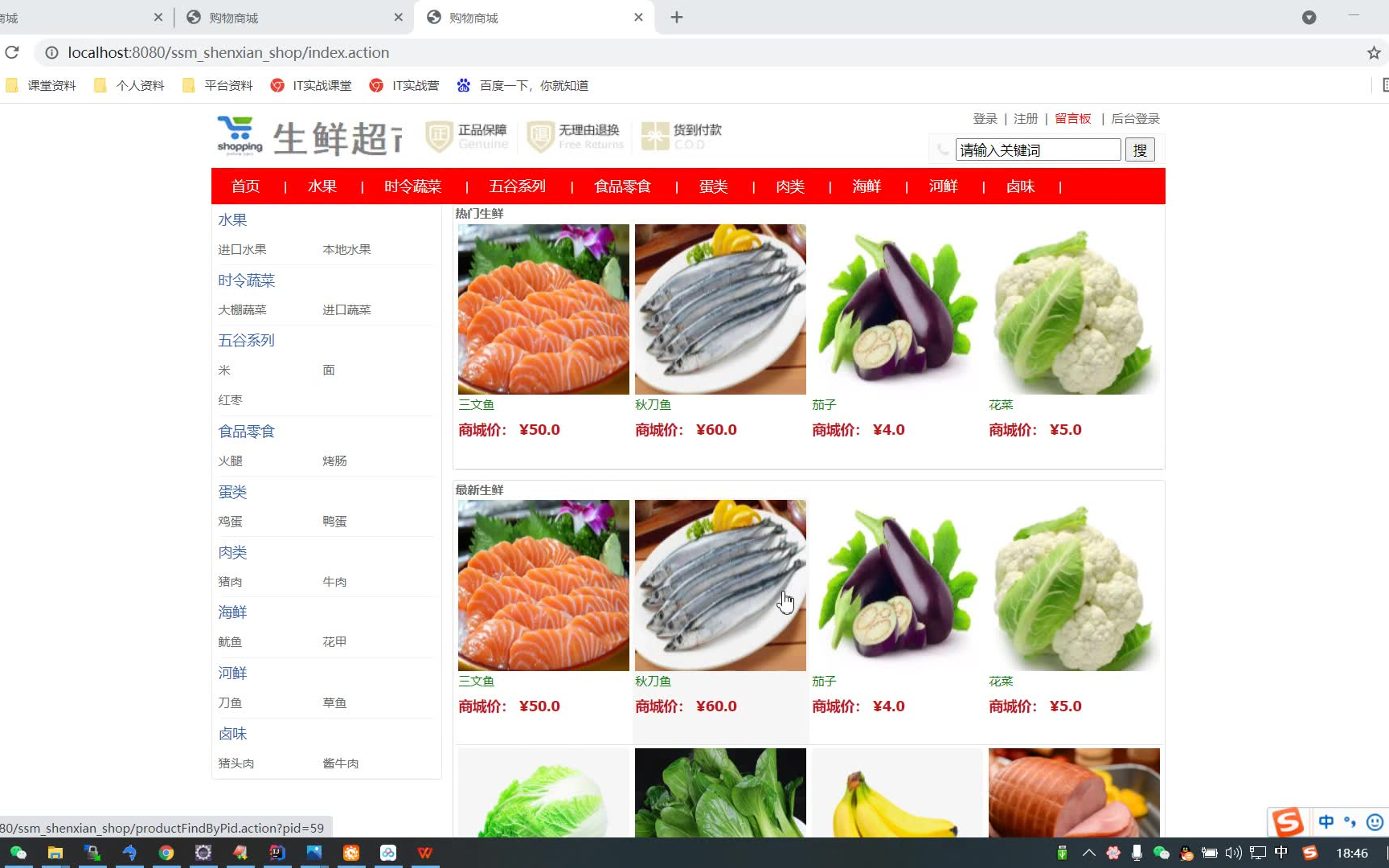Click the Sogou S floating toolbar logo

[x=1288, y=821]
